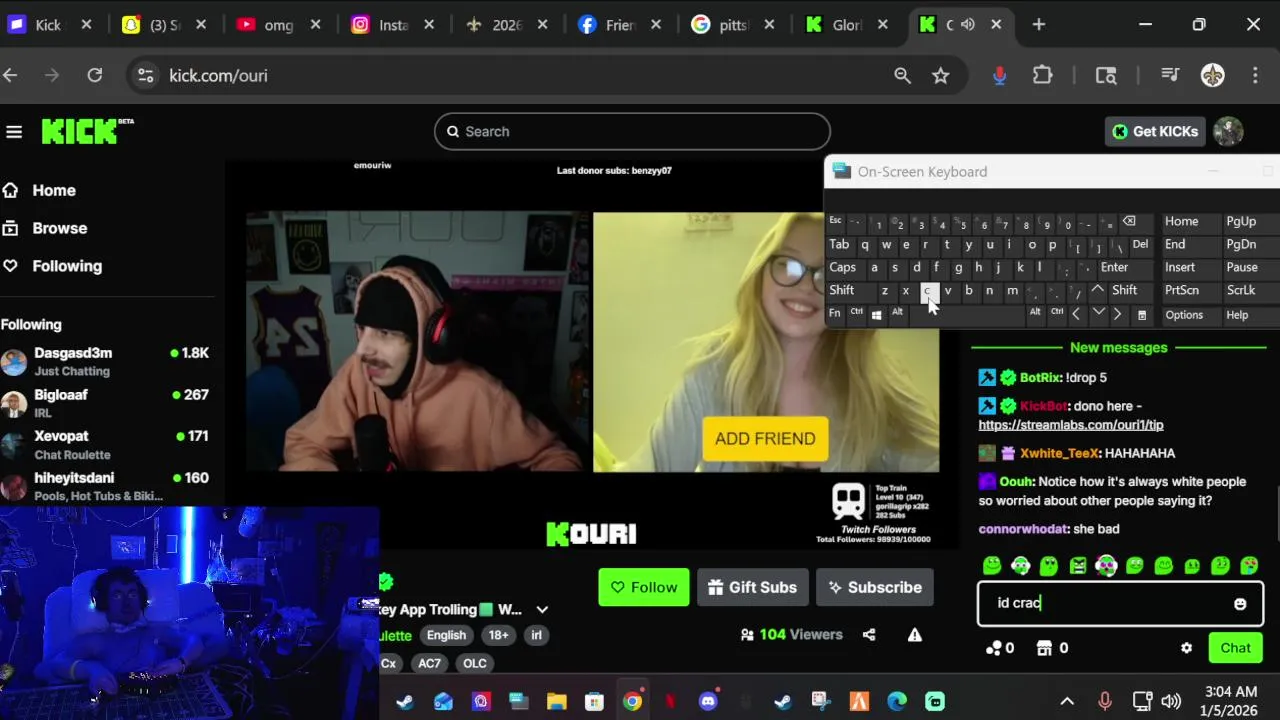Click username Xwhite_TeeX in chat

tap(1060, 453)
